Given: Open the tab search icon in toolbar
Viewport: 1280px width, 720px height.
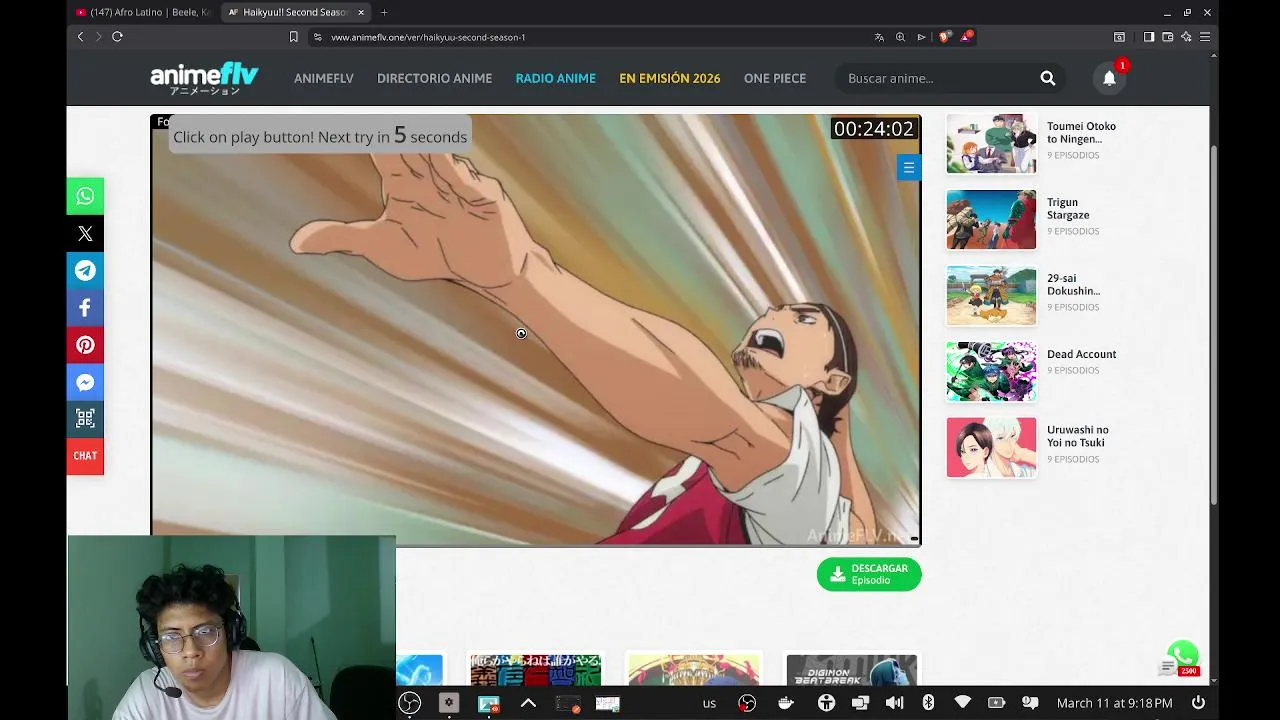Looking at the screenshot, I should (x=1119, y=37).
